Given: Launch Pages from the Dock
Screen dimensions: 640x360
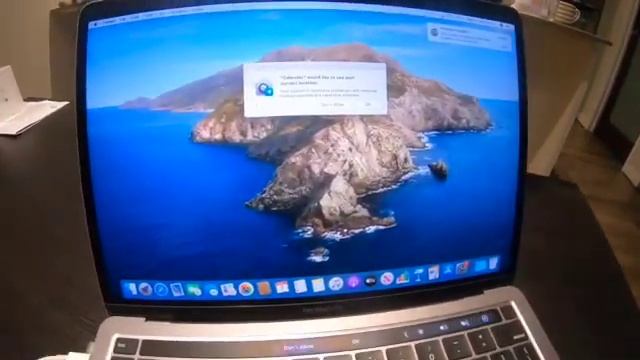Looking at the screenshot, I should point(433,272).
